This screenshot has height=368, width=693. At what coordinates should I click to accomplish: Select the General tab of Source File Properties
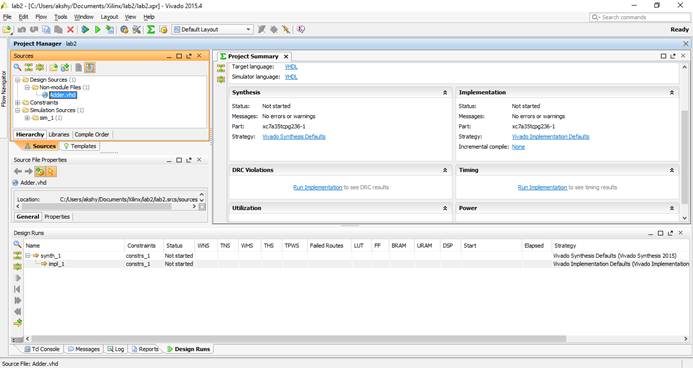tap(28, 217)
